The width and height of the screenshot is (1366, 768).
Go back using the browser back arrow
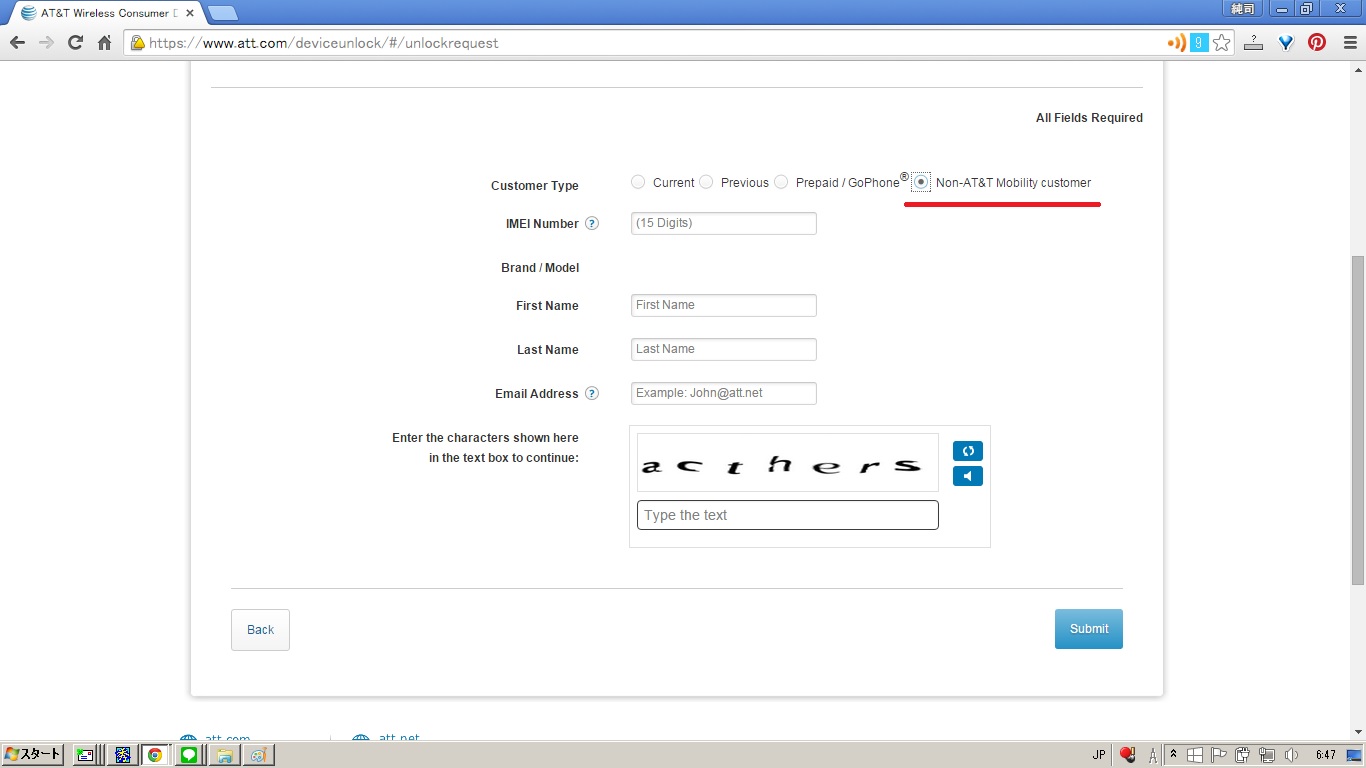17,43
